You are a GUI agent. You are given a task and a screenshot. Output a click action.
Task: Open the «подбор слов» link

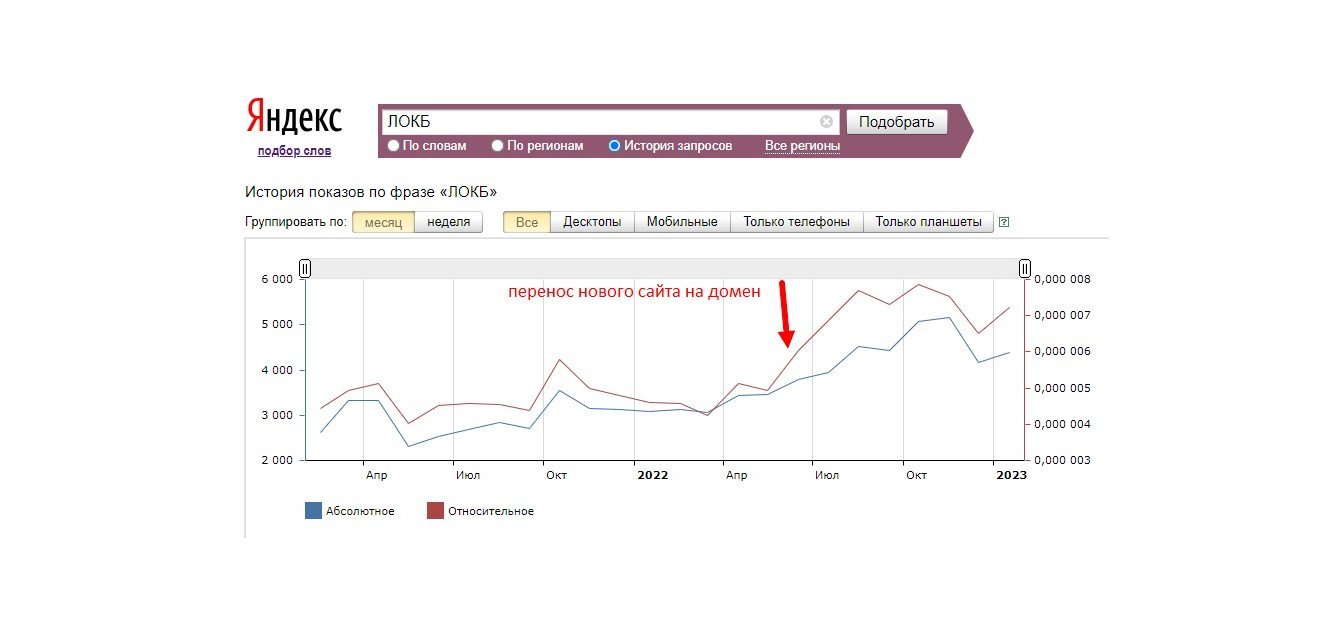tap(294, 151)
